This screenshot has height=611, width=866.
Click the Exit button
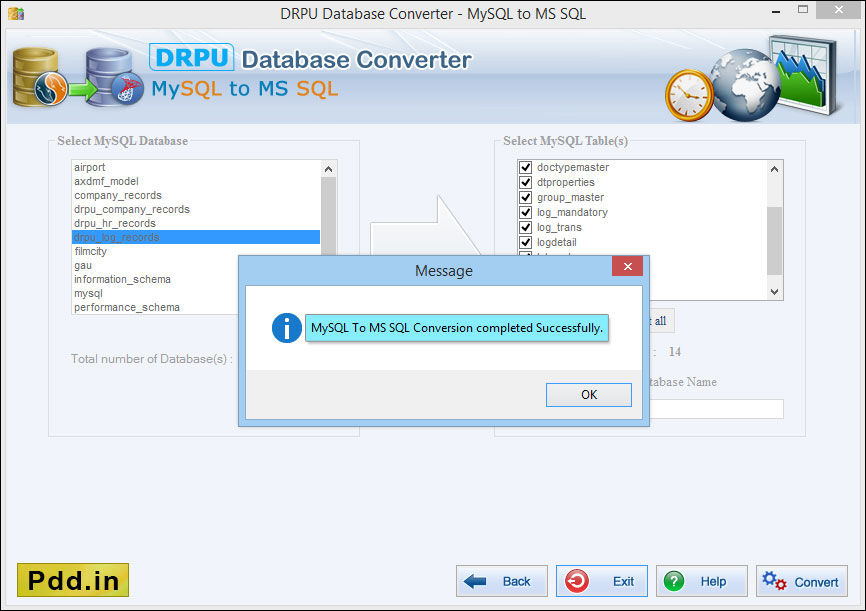601,581
